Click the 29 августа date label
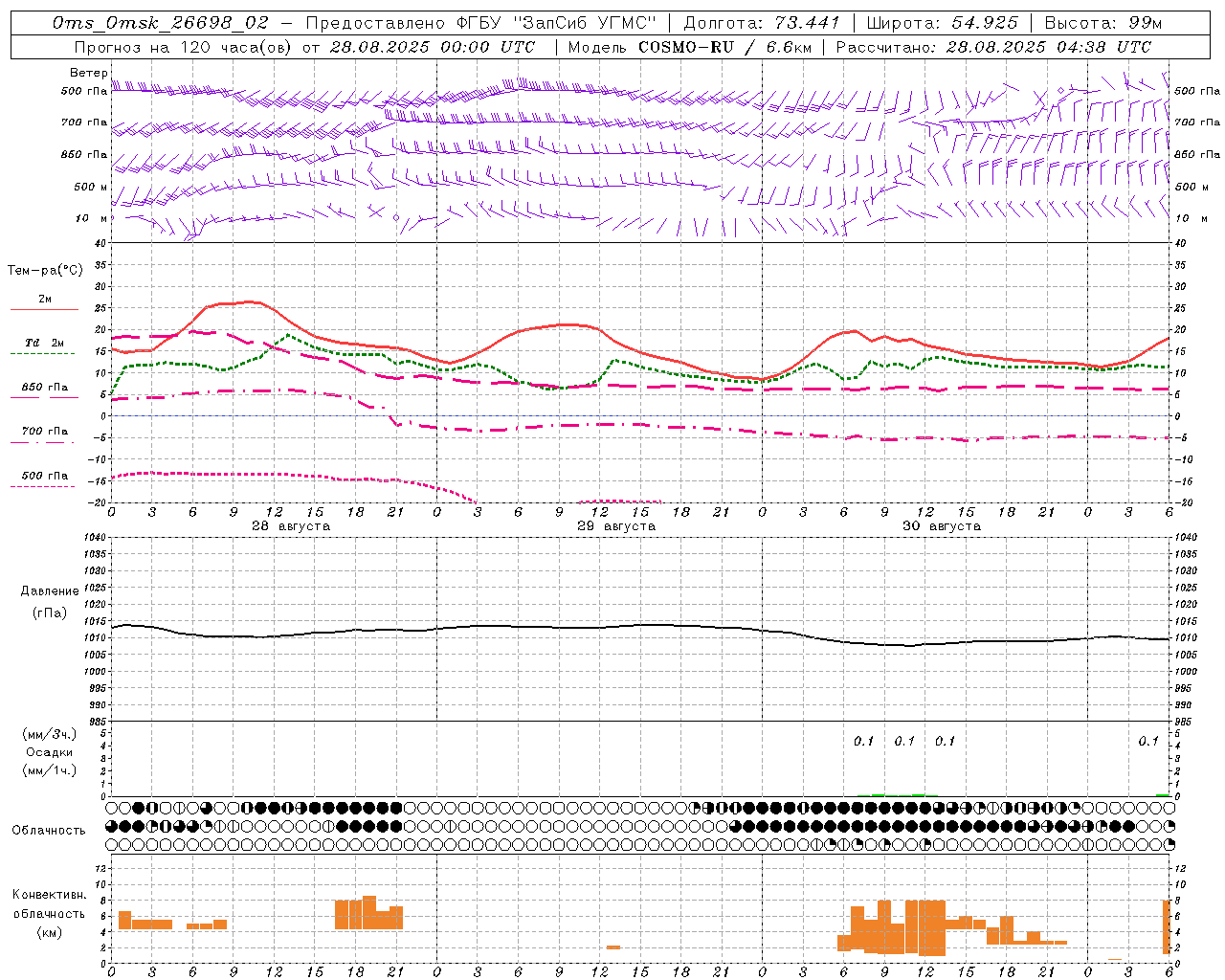This screenshot has width=1225, height=980. [x=616, y=526]
